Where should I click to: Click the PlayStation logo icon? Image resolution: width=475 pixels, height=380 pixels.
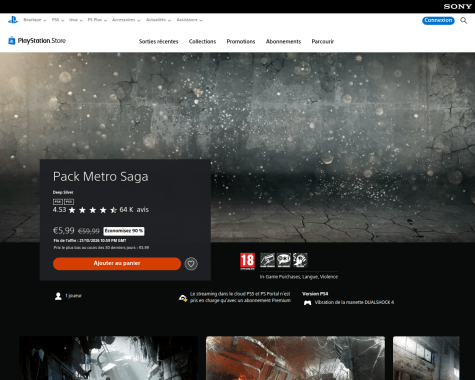point(13,20)
